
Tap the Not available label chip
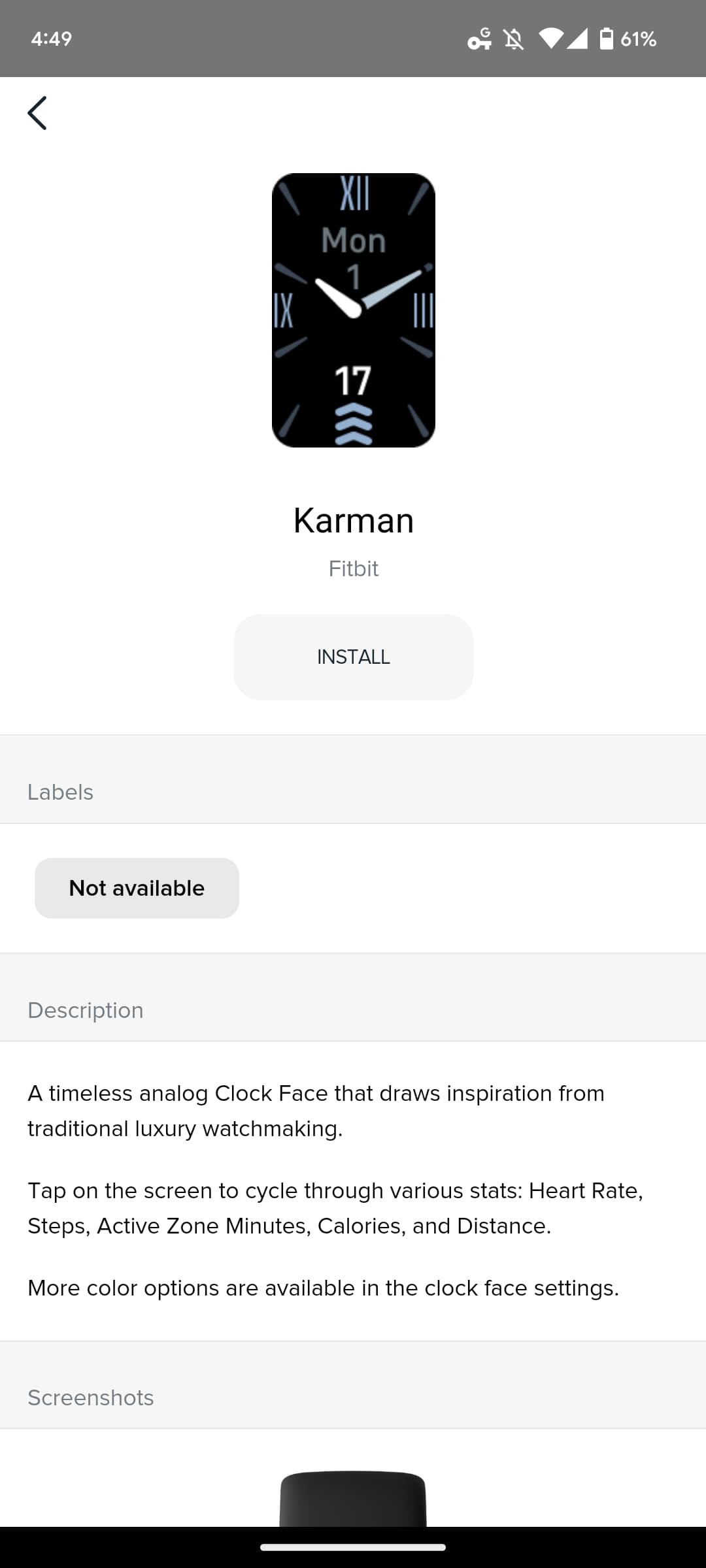coord(137,888)
